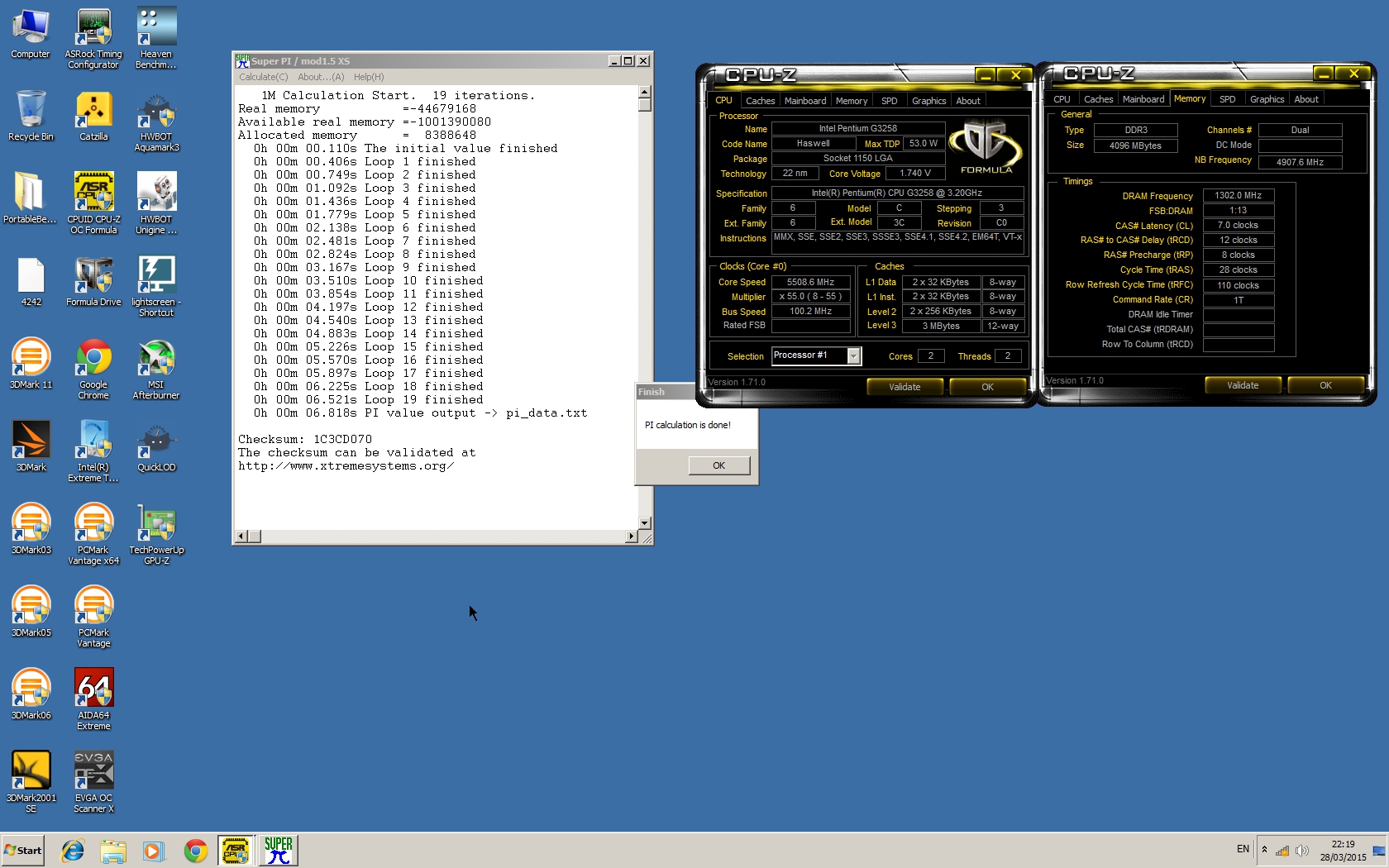Image resolution: width=1389 pixels, height=868 pixels.
Task: Open HWBOT Unigine shortcut
Action: click(156, 203)
